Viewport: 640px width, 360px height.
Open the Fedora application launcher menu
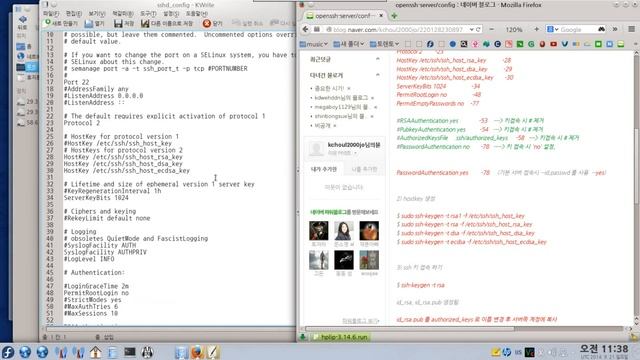click(x=8, y=352)
